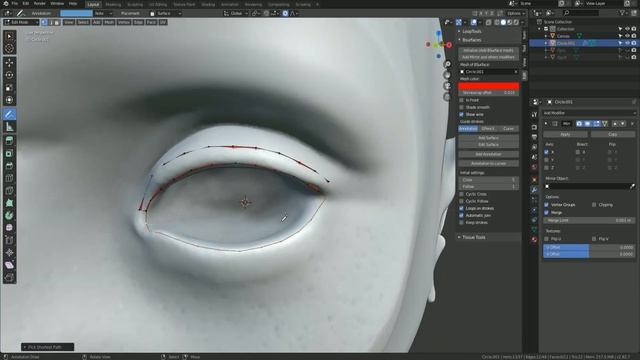Screen dimensions: 640x360
Task: Select the Rip Region tool
Action: pyautogui.click(x=9, y=278)
